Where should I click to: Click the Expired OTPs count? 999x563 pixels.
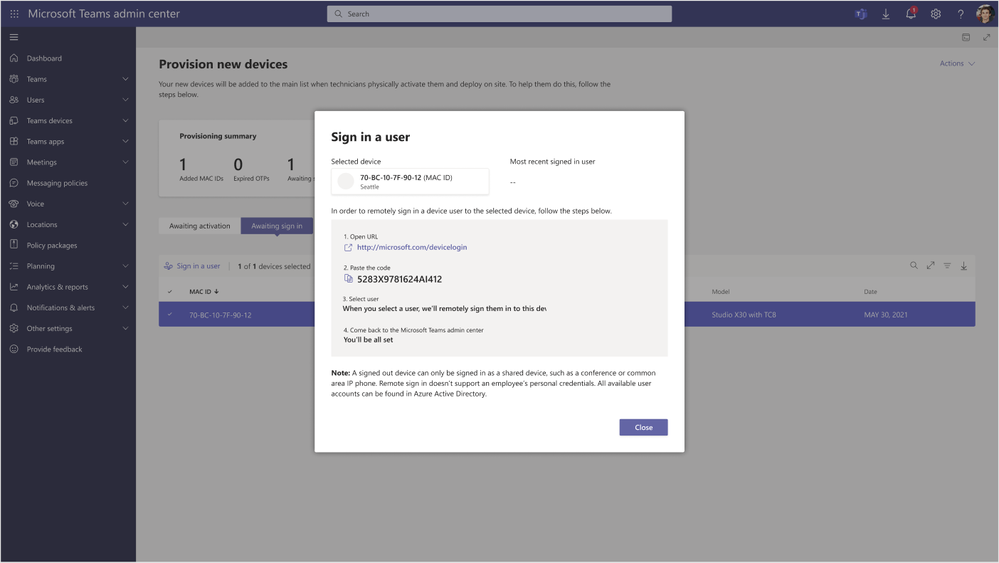pos(238,164)
